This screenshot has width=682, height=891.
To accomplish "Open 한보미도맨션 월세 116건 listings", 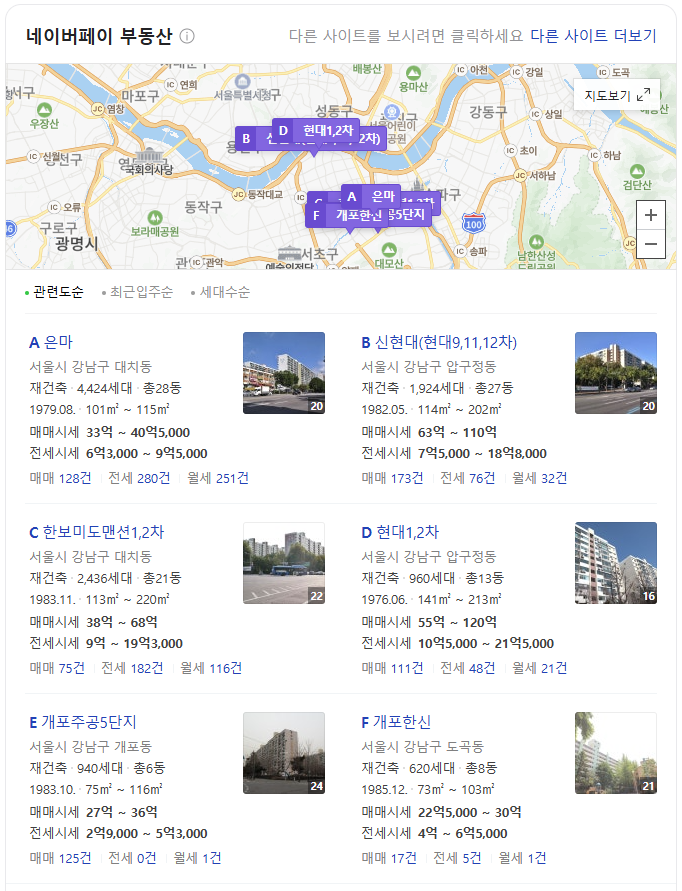I will pos(211,668).
